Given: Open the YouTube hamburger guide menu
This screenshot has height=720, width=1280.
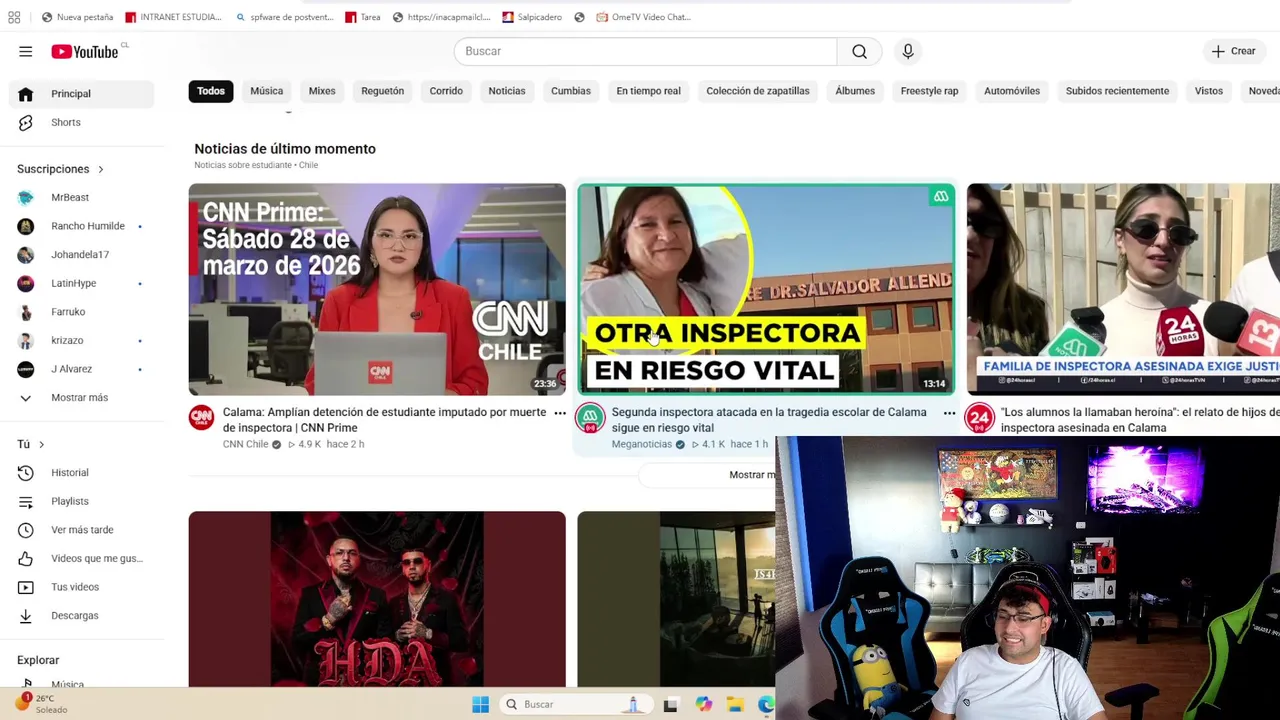Looking at the screenshot, I should (x=25, y=51).
